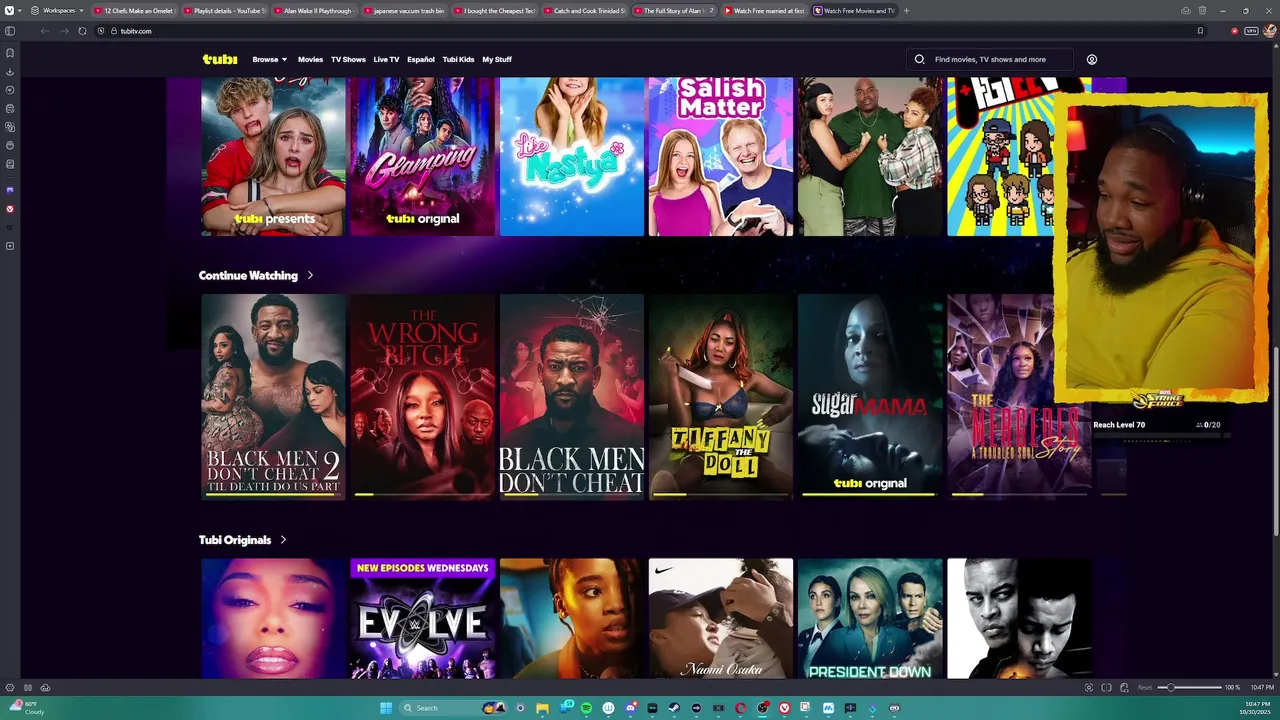Open the WWE Evolve poster
This screenshot has height=720, width=1280.
click(x=422, y=618)
